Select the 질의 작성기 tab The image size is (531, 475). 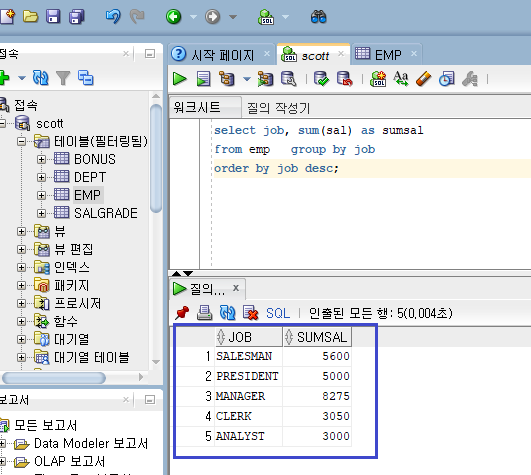coord(278,108)
